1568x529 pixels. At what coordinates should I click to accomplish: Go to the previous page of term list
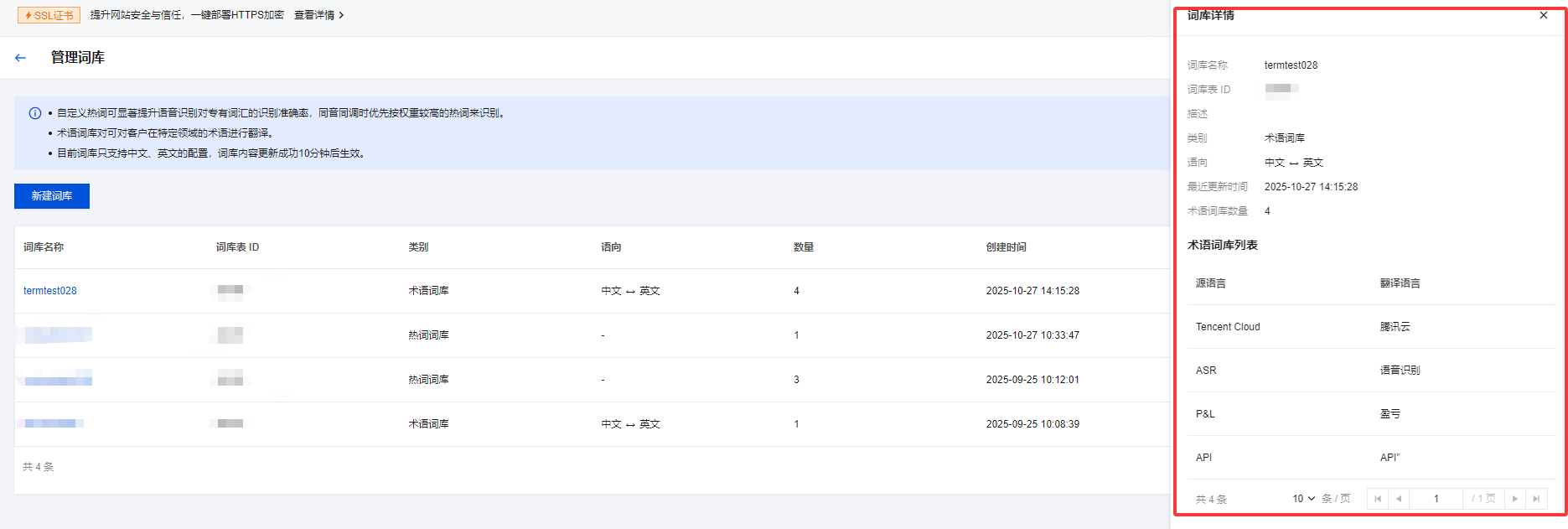pyautogui.click(x=1399, y=499)
